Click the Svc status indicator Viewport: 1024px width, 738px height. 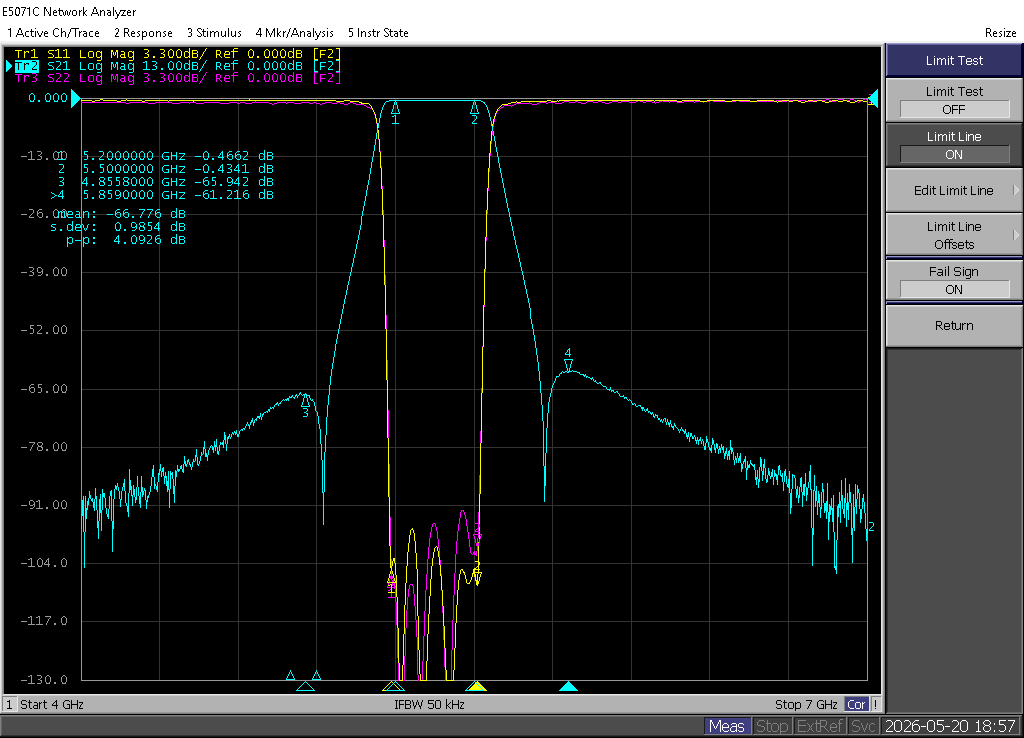(x=863, y=726)
